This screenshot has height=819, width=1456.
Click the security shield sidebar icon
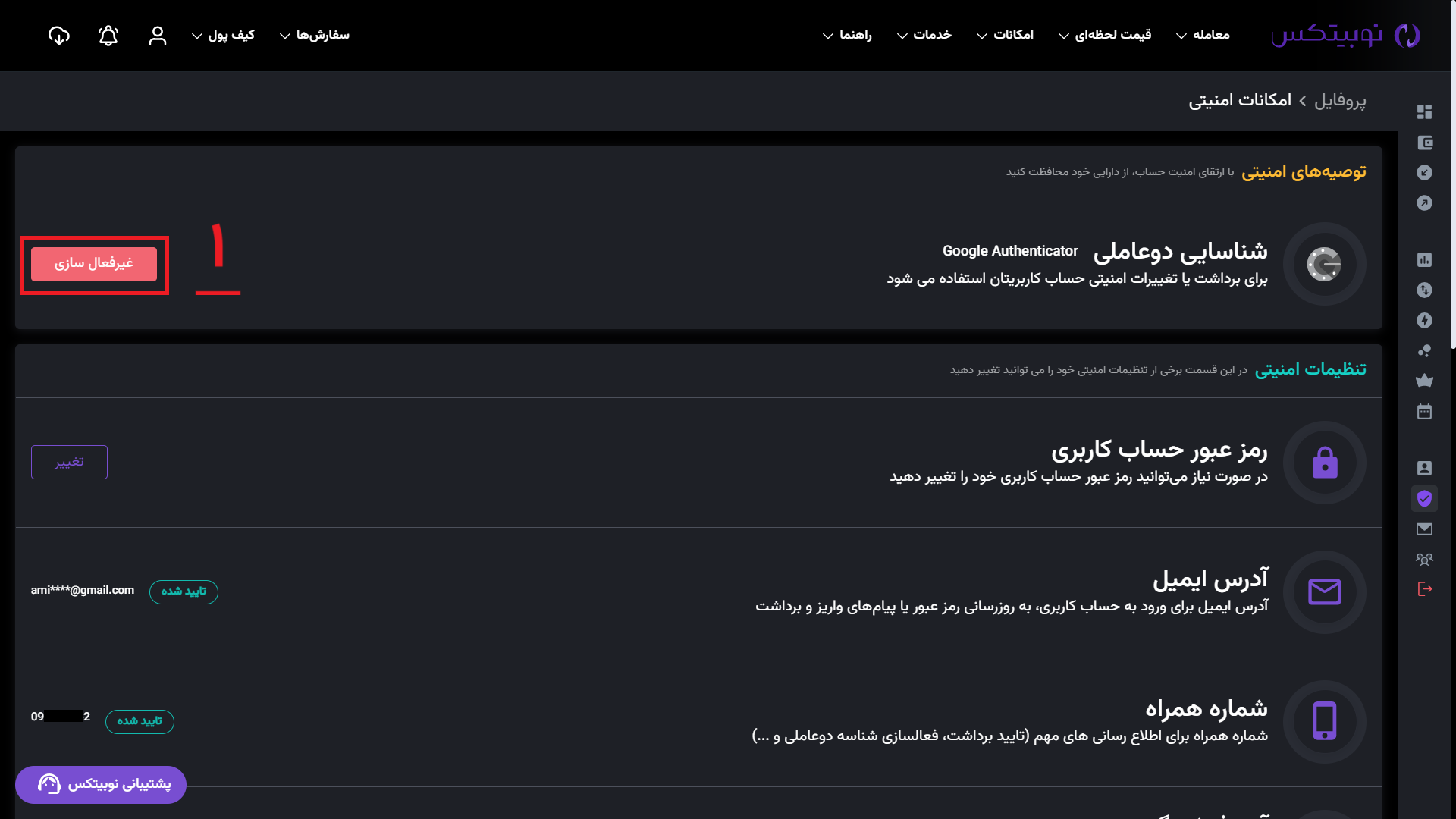click(1424, 498)
